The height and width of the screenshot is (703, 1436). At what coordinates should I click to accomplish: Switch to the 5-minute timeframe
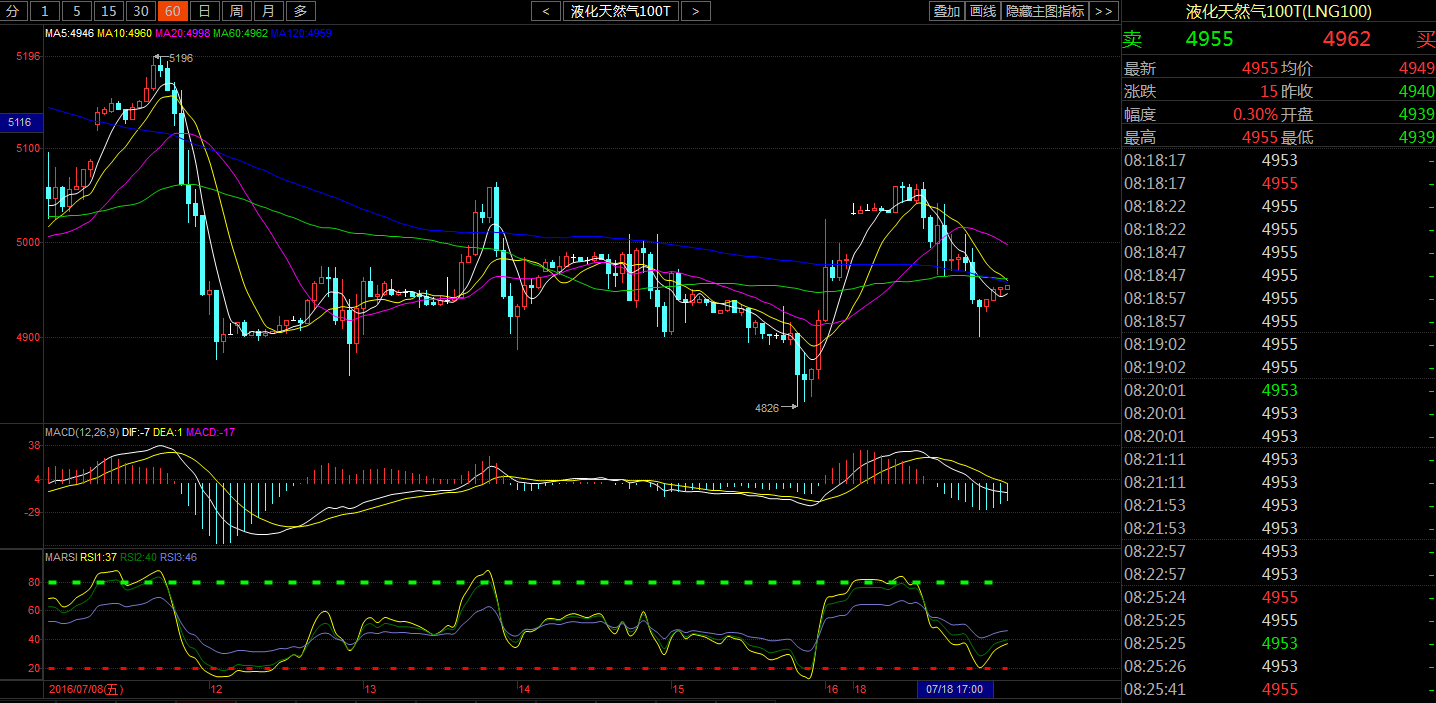pyautogui.click(x=77, y=11)
